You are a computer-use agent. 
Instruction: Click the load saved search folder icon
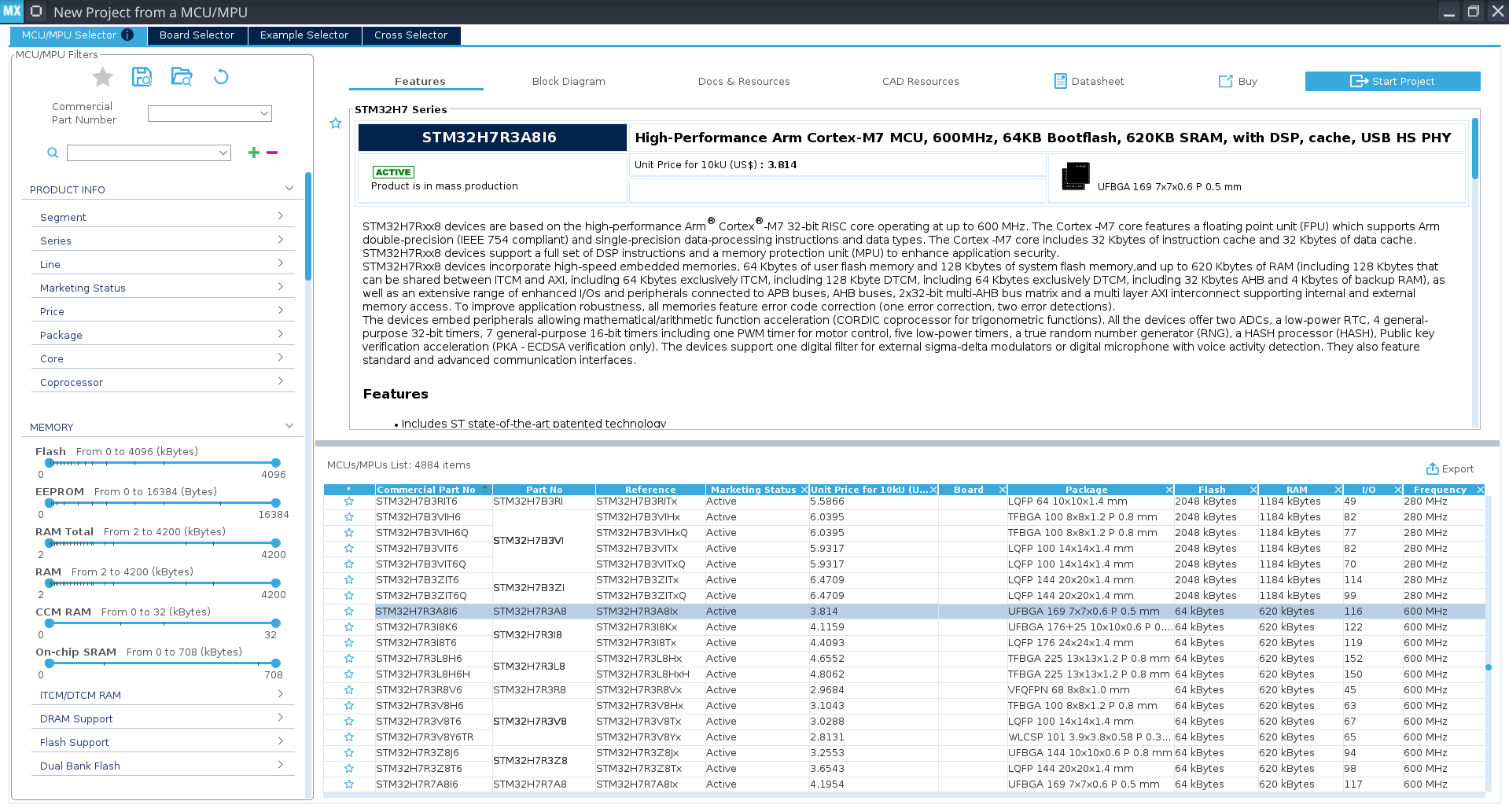pos(182,76)
